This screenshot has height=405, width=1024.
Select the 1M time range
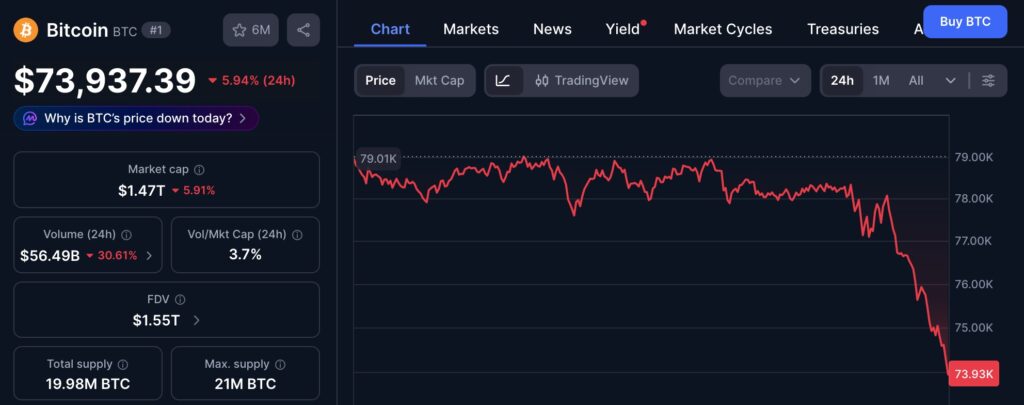click(x=881, y=80)
